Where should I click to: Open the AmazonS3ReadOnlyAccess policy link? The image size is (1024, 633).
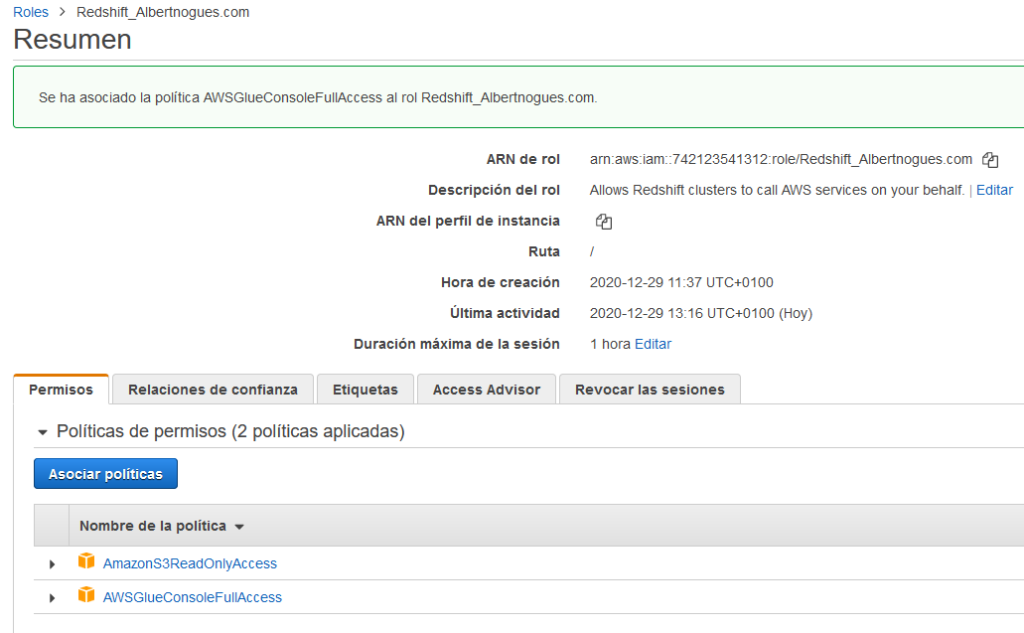click(190, 564)
